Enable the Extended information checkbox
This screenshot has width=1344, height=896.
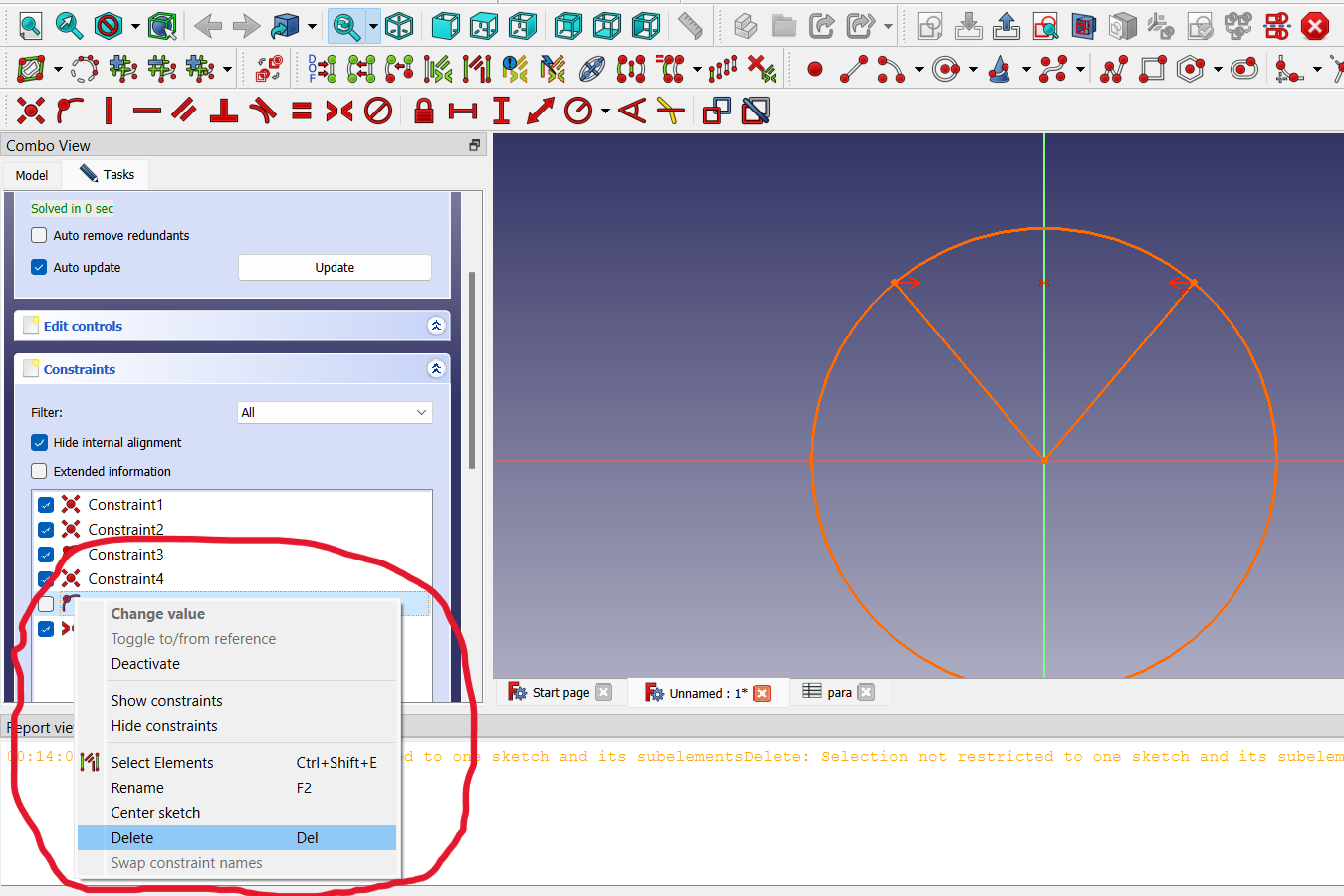[39, 471]
